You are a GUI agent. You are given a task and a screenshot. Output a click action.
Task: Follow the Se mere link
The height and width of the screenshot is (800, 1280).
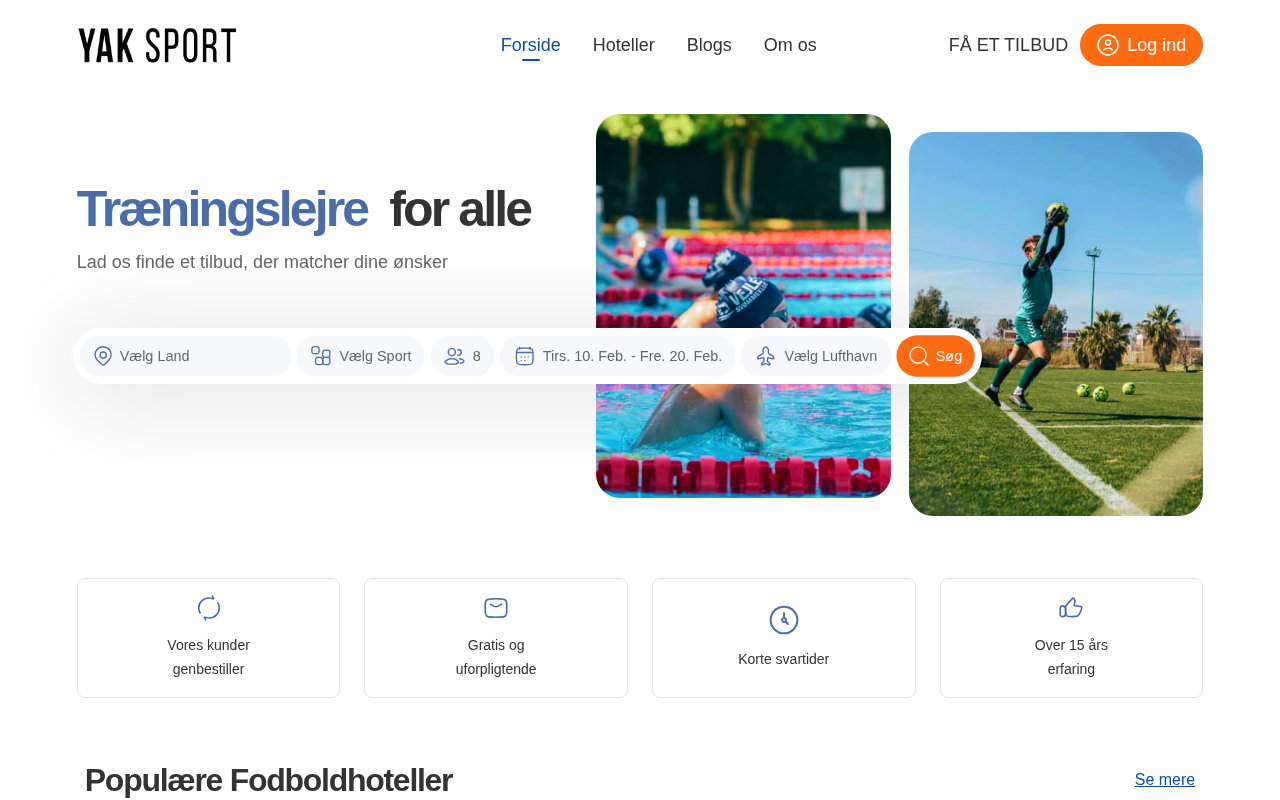pos(1165,780)
